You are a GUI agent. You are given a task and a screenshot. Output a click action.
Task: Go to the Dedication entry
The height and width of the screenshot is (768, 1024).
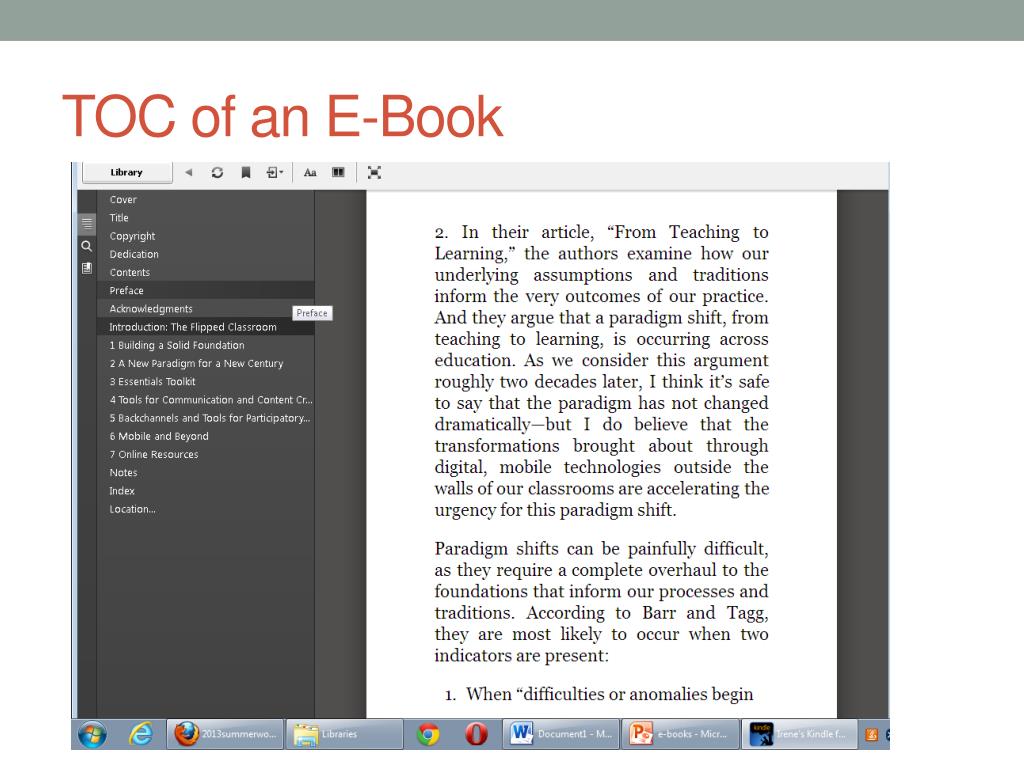click(x=206, y=255)
